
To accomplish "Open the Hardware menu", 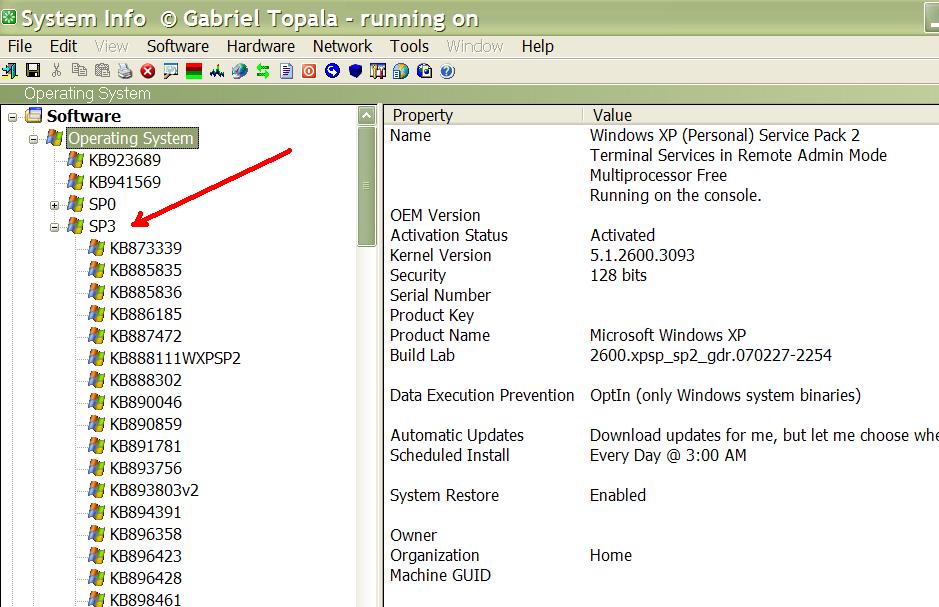I will click(261, 46).
